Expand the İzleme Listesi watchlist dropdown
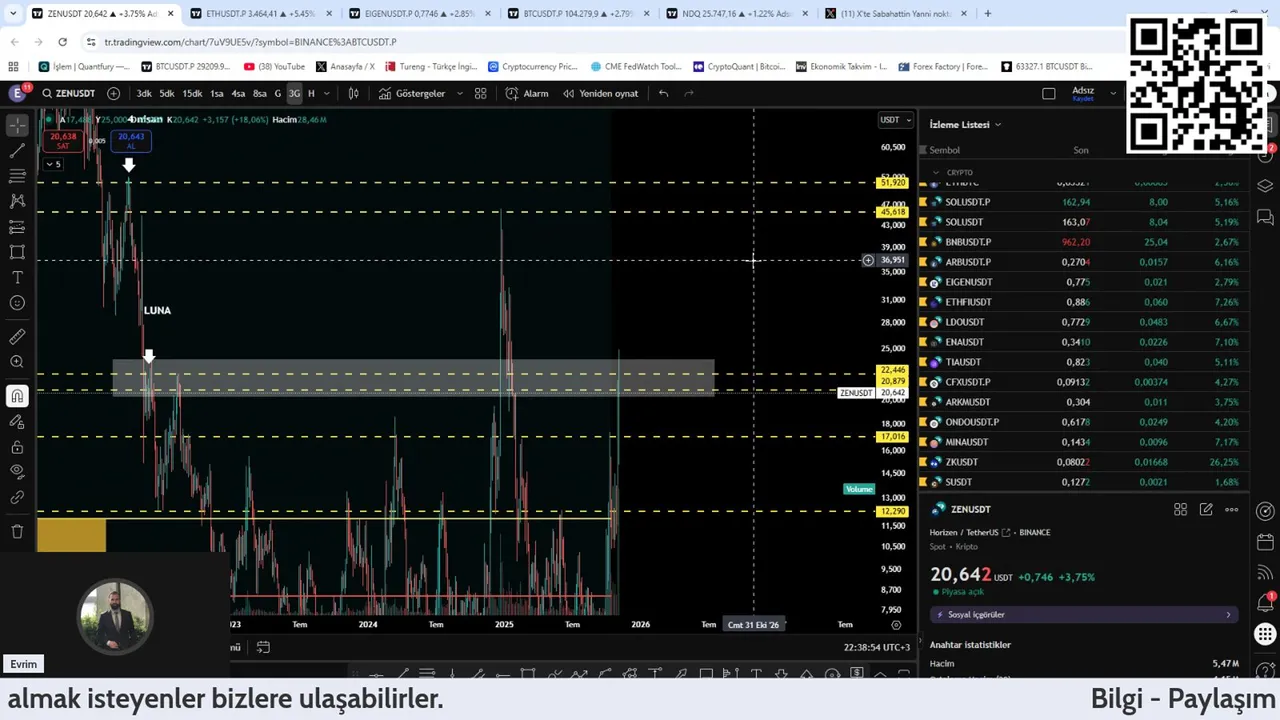The height and width of the screenshot is (720, 1280). 965,124
